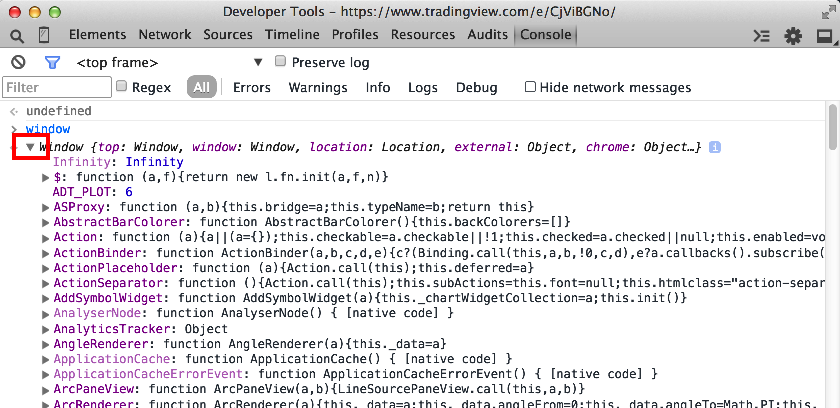840x408 pixels.
Task: Click the 'ADT_PLOT: 6' property row
Action: [92, 192]
